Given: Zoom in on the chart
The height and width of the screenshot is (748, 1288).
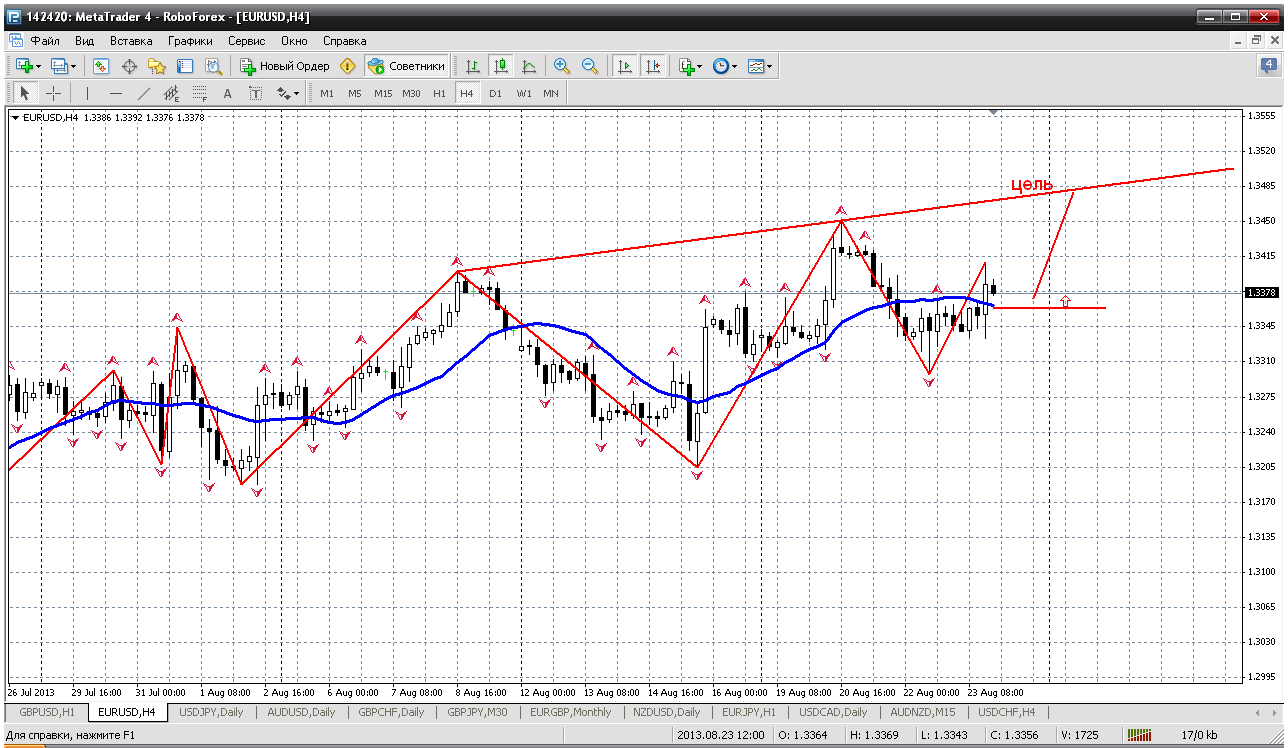Looking at the screenshot, I should coord(562,66).
